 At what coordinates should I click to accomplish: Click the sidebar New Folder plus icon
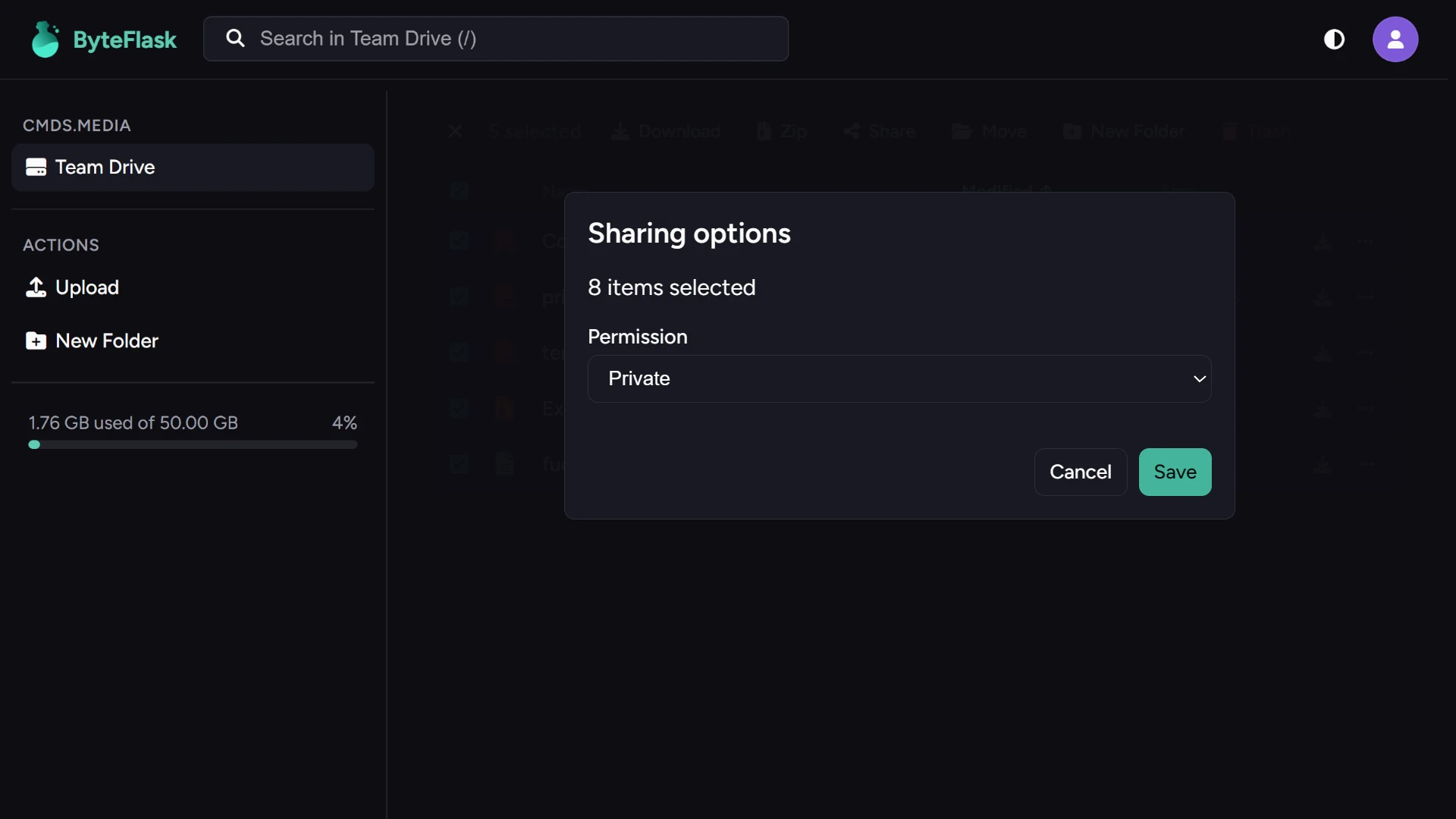point(36,340)
